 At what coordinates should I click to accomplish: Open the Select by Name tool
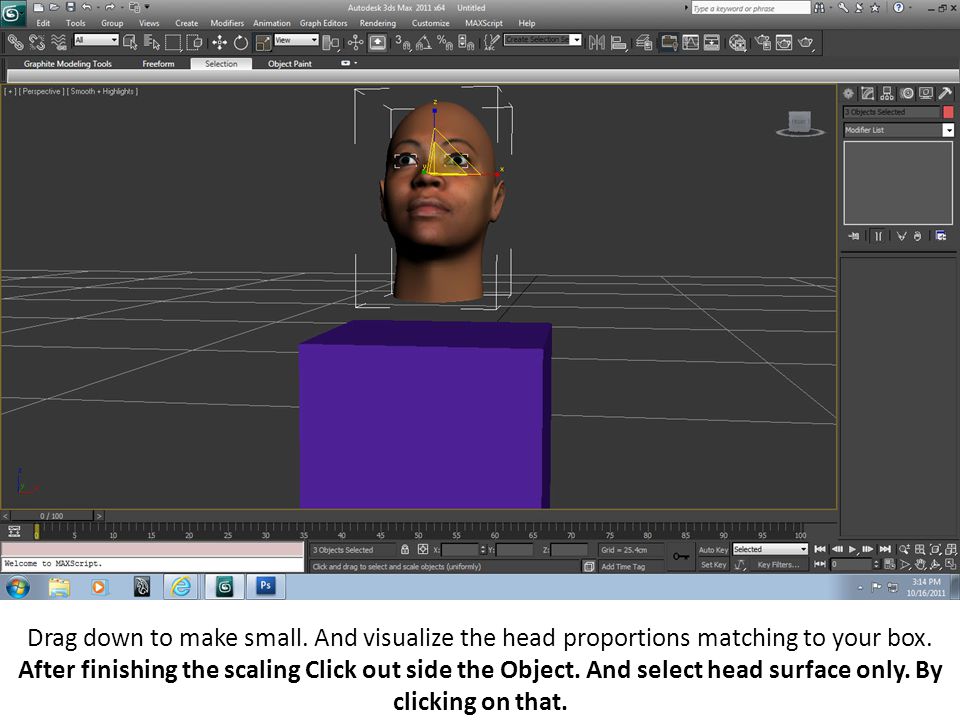[x=151, y=42]
